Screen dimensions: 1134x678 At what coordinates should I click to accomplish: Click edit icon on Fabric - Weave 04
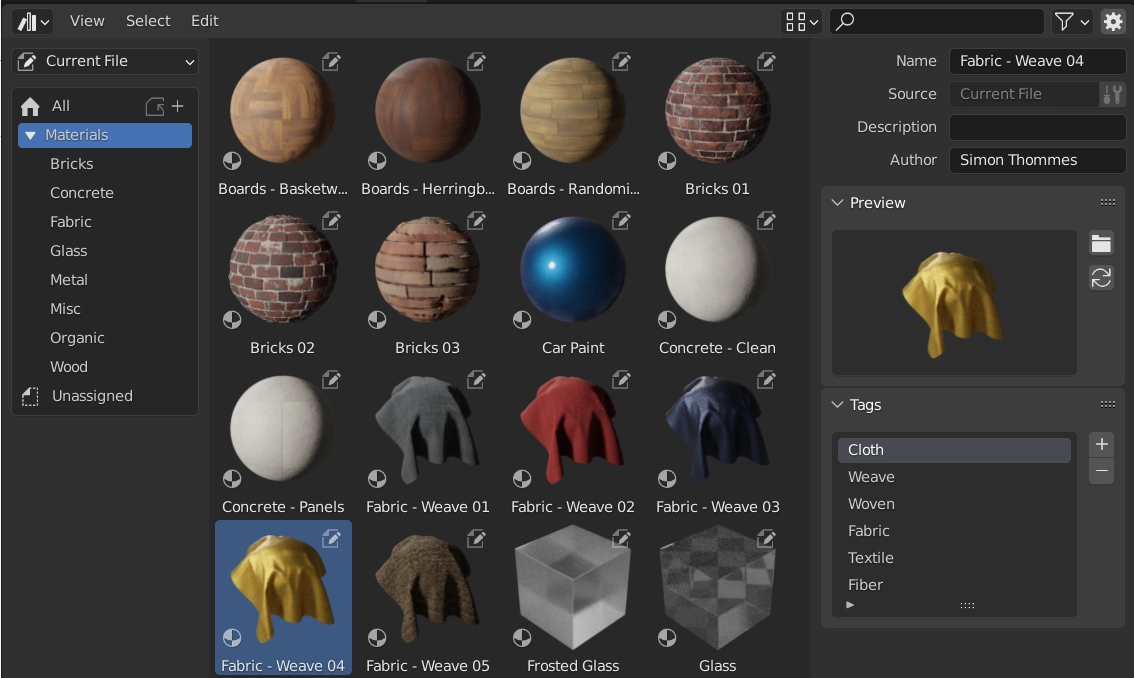[331, 538]
